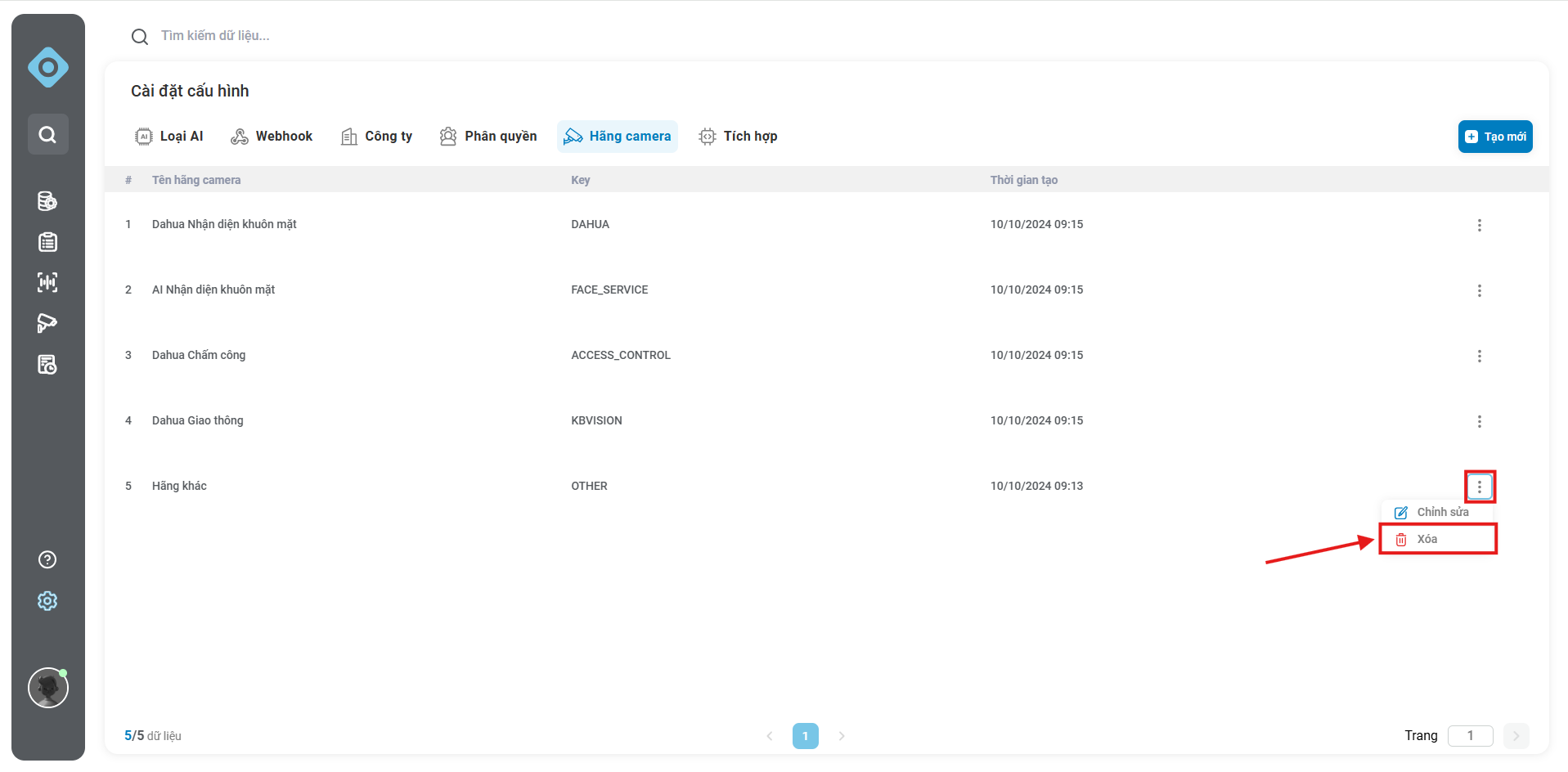Open the sidebar search icon
This screenshot has width=1568, height=772.
point(48,134)
